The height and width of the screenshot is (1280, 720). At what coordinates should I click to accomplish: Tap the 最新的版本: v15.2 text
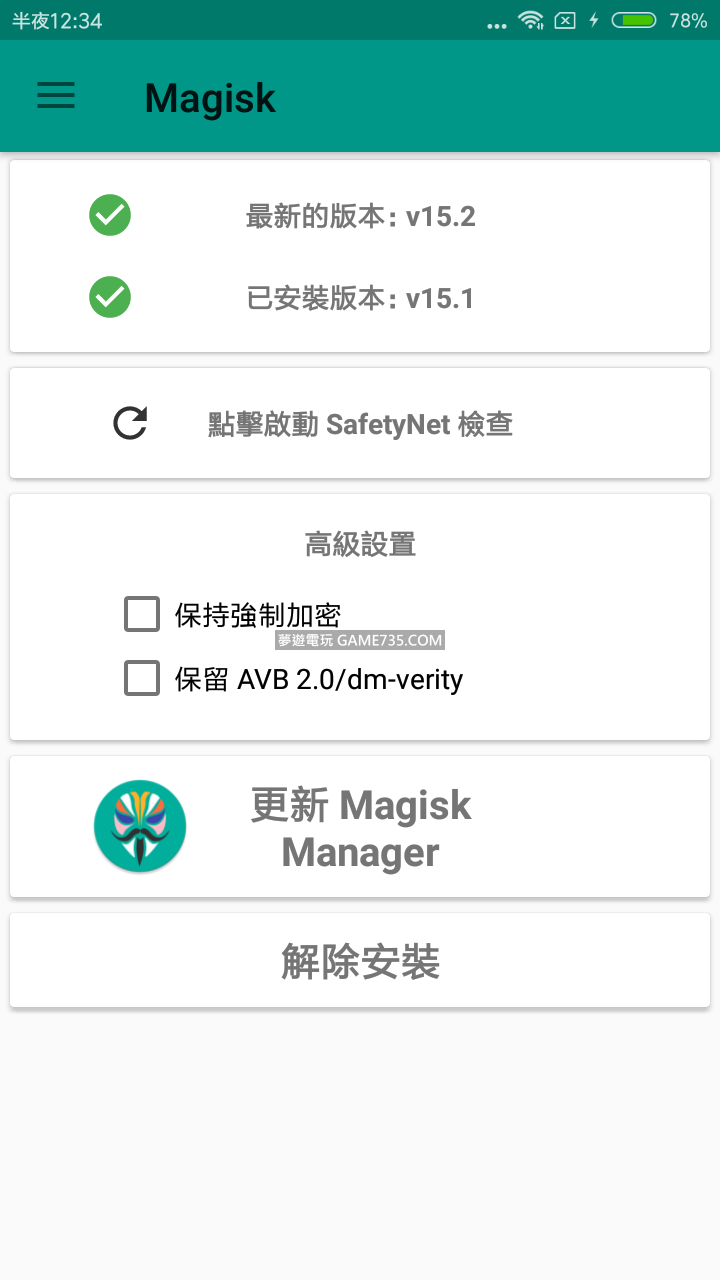pyautogui.click(x=360, y=216)
